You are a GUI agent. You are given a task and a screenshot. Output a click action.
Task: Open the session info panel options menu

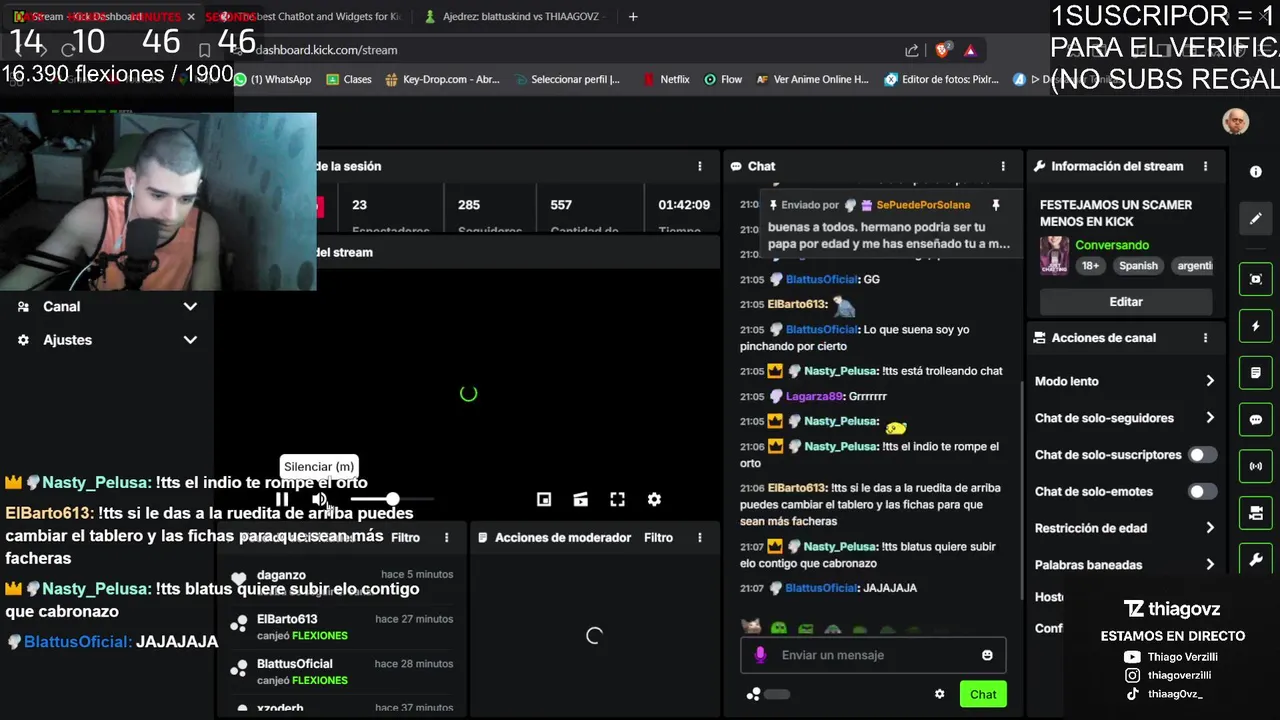point(700,166)
